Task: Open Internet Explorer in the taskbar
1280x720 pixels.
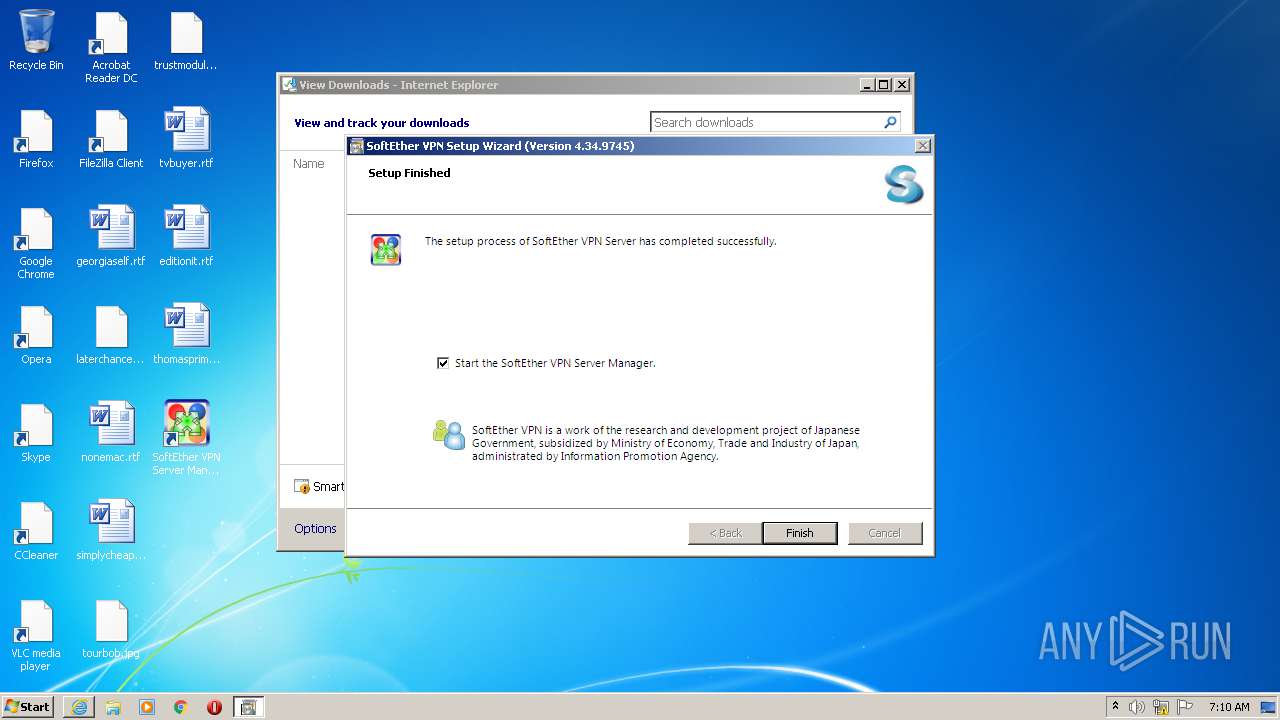Action: pyautogui.click(x=79, y=707)
